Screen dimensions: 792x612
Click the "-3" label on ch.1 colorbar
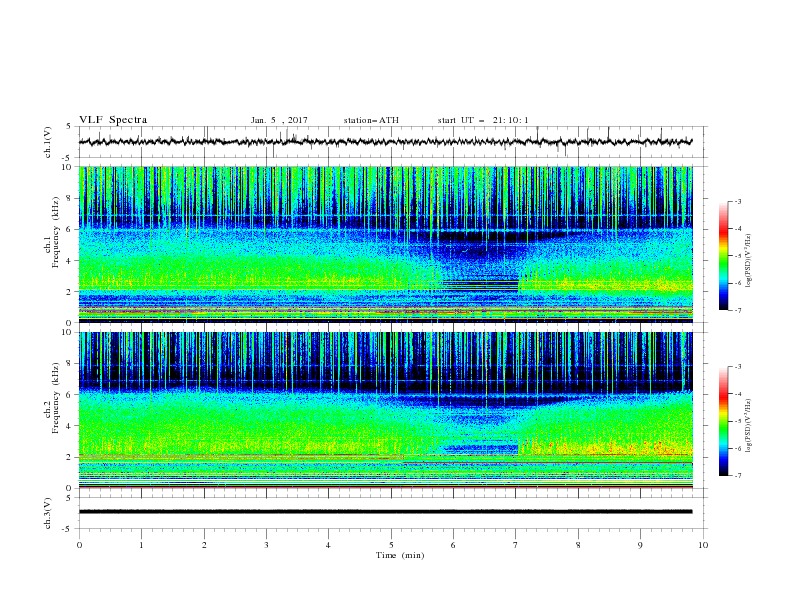click(x=738, y=201)
